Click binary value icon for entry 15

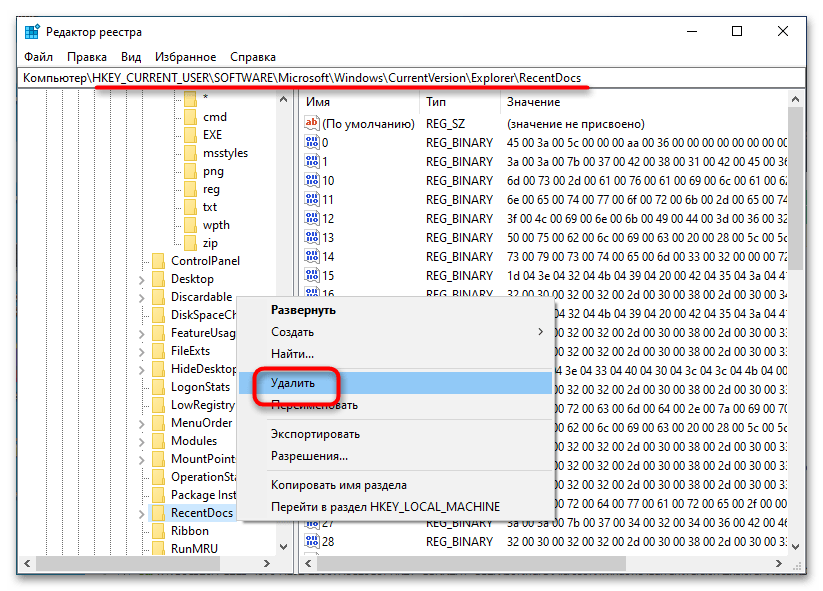[312, 275]
